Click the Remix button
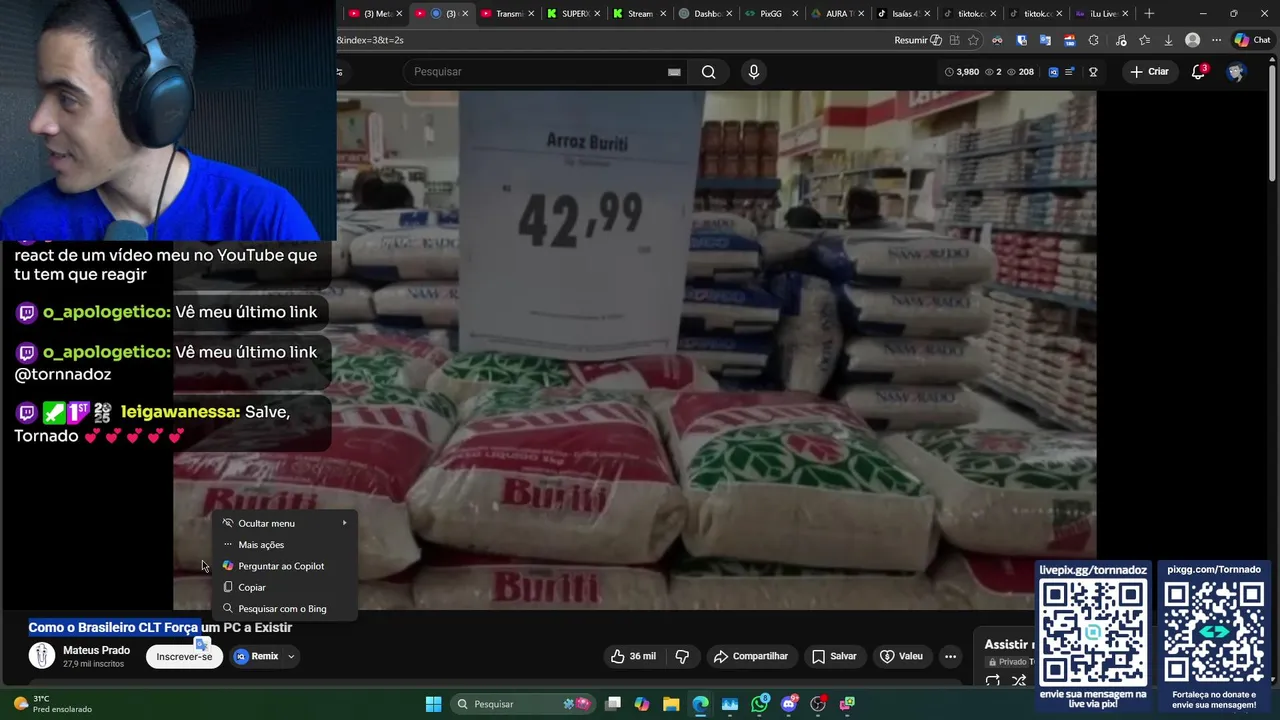The width and height of the screenshot is (1280, 720). pos(257,657)
